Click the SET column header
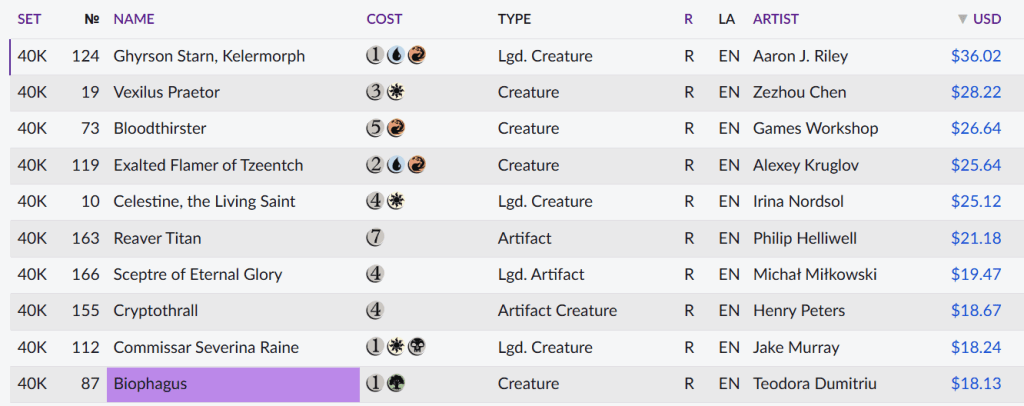The height and width of the screenshot is (406, 1024). 29,19
